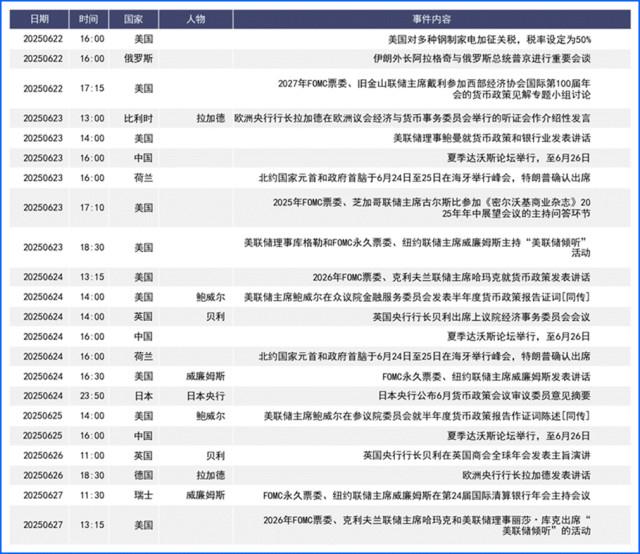Image resolution: width=640 pixels, height=554 pixels.
Task: Click the 欧洲央行行长拉加德发表讲话 event
Action: point(527,475)
